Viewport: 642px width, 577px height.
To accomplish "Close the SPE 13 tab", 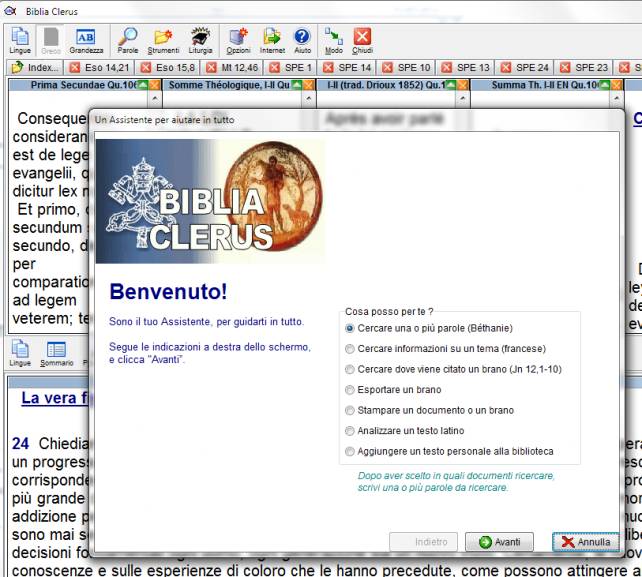I will coord(447,68).
